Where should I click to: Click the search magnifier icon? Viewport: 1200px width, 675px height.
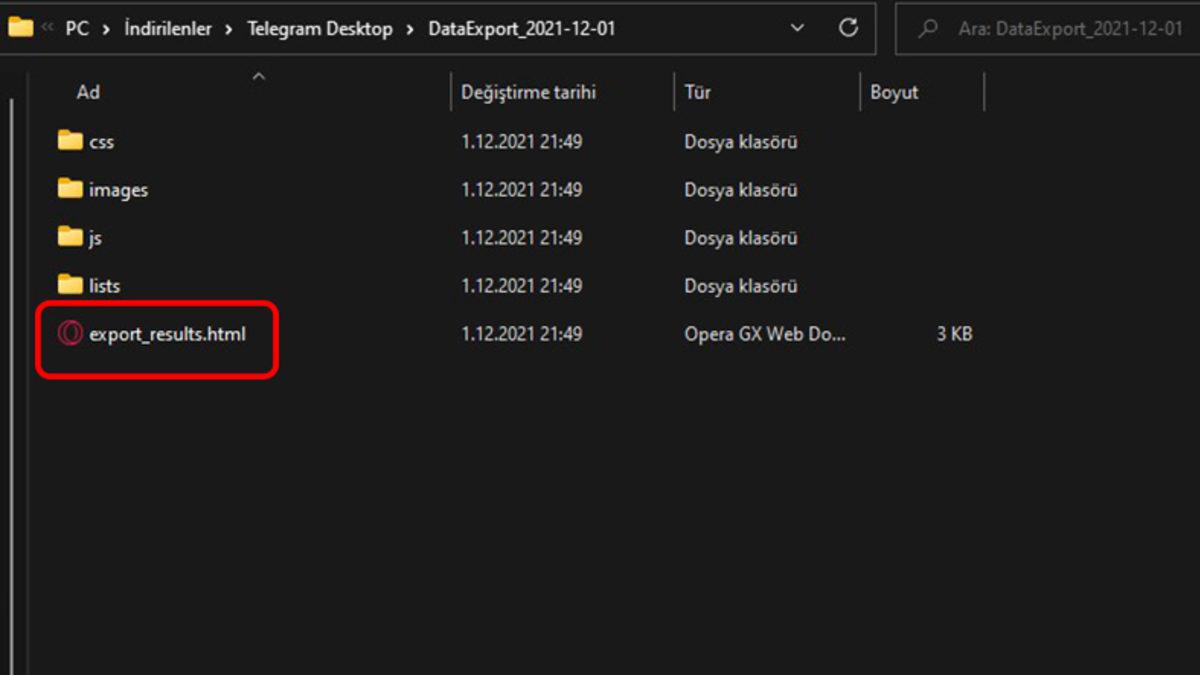928,28
